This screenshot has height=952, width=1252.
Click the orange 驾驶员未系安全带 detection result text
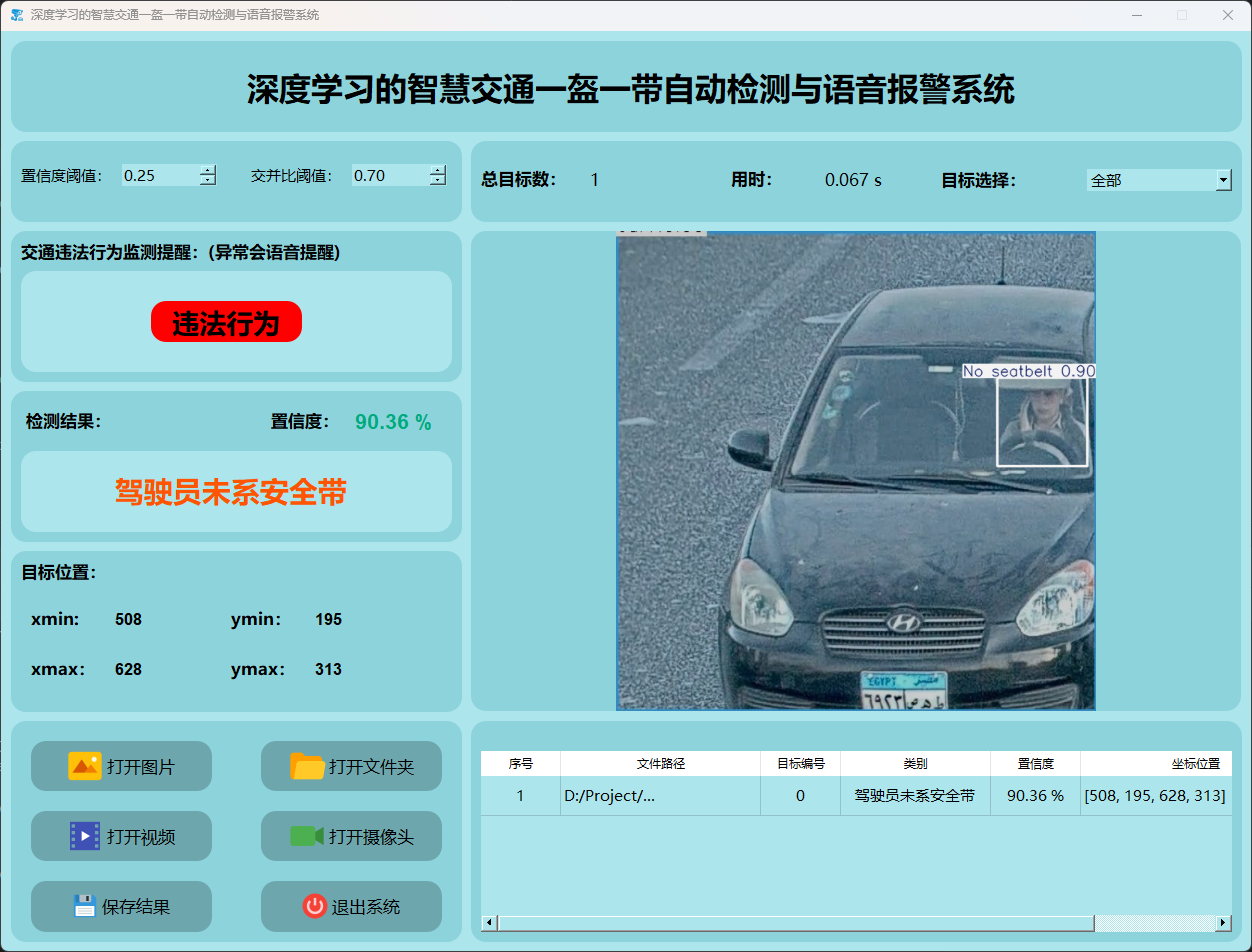coord(231,491)
